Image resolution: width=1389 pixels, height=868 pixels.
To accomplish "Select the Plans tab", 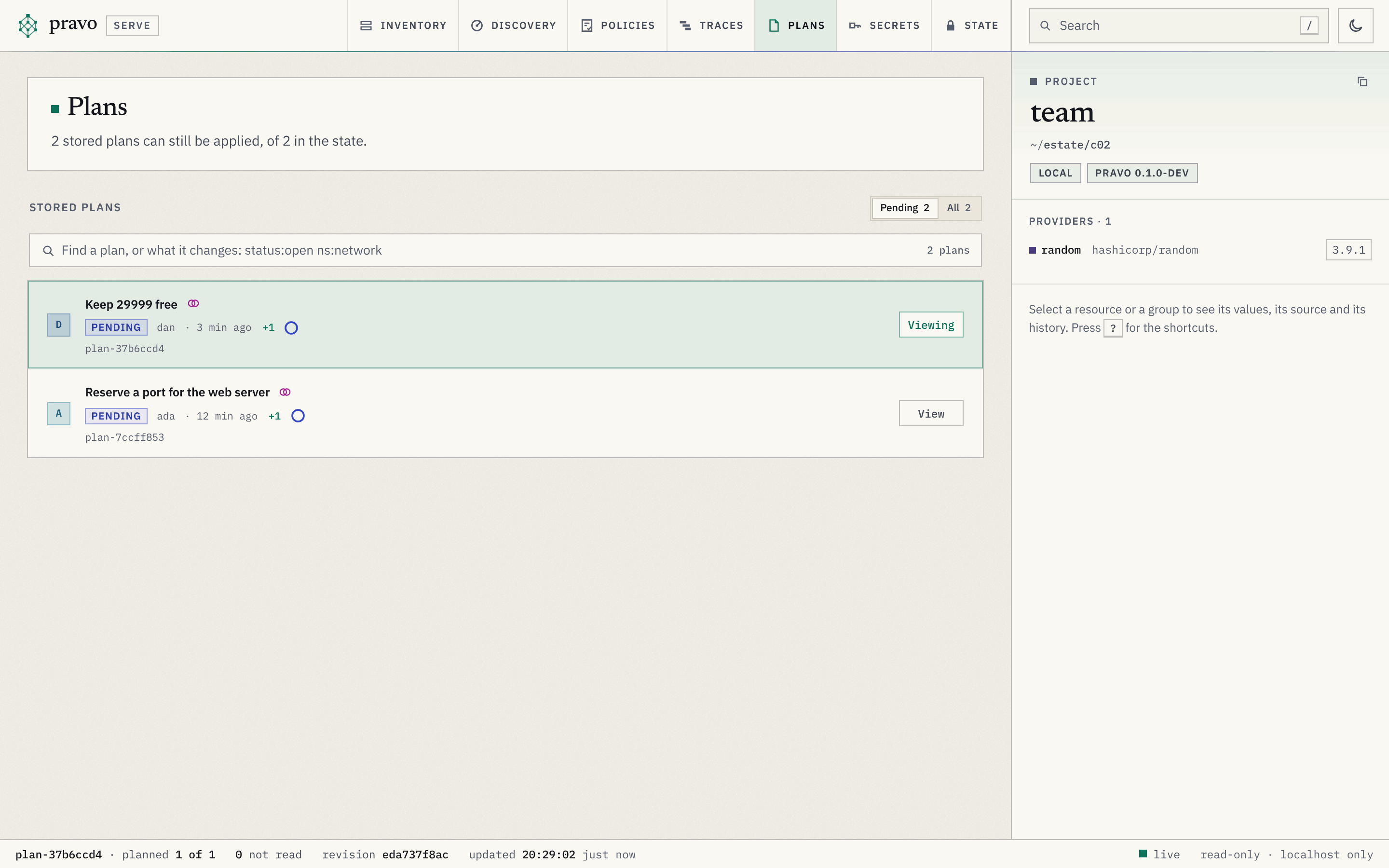I will coord(796,26).
